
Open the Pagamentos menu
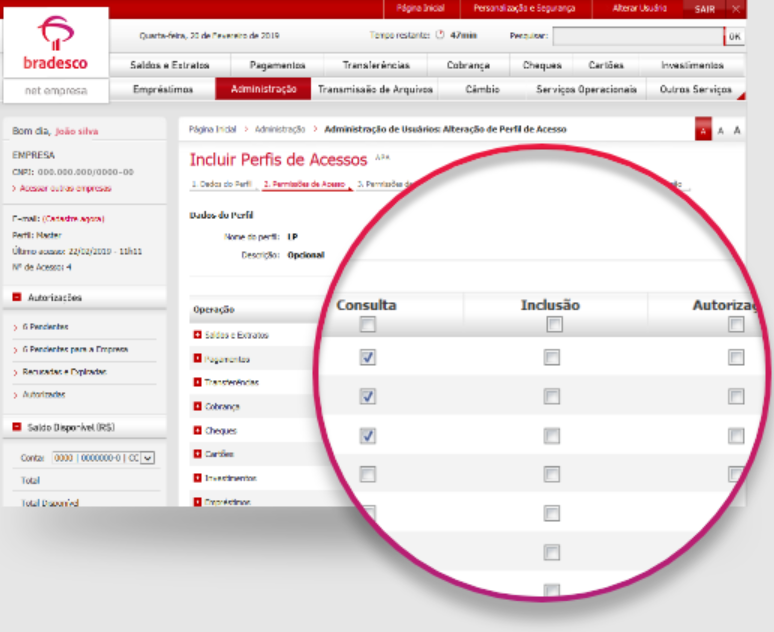pyautogui.click(x=277, y=65)
